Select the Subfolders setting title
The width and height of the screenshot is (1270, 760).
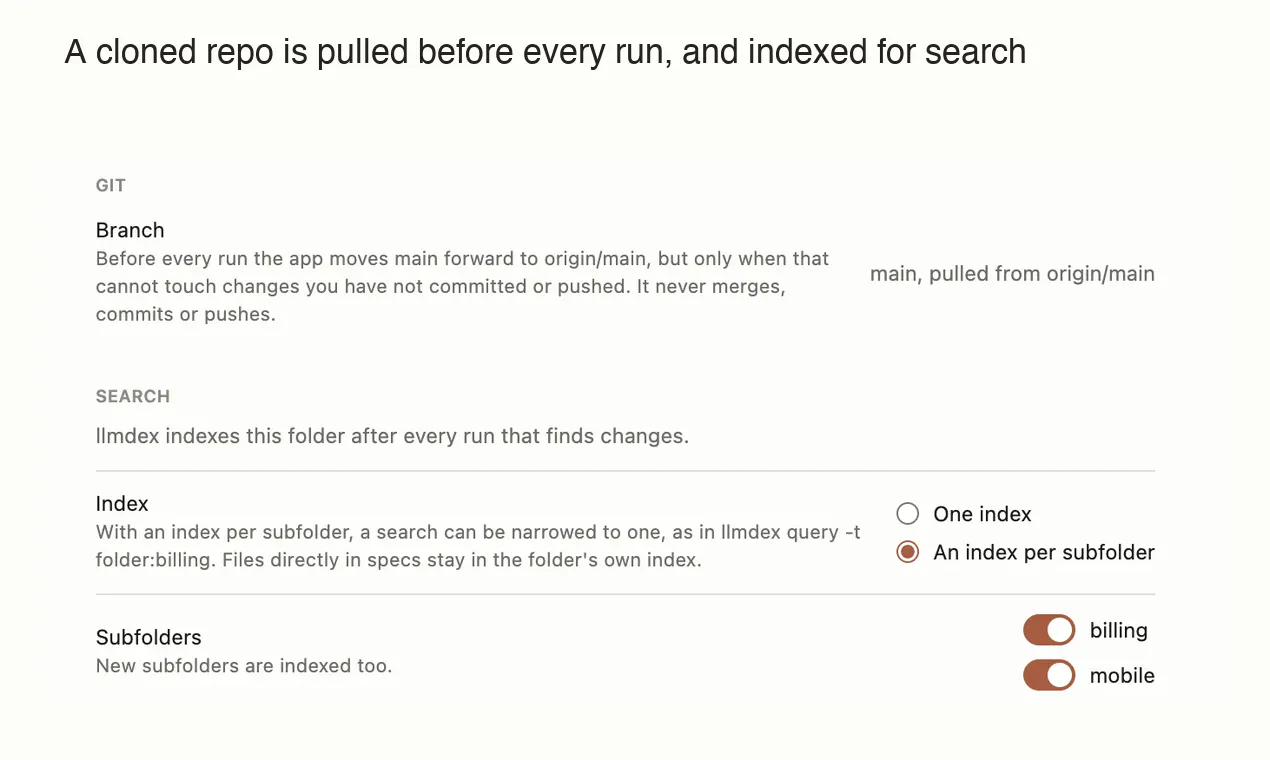point(148,637)
